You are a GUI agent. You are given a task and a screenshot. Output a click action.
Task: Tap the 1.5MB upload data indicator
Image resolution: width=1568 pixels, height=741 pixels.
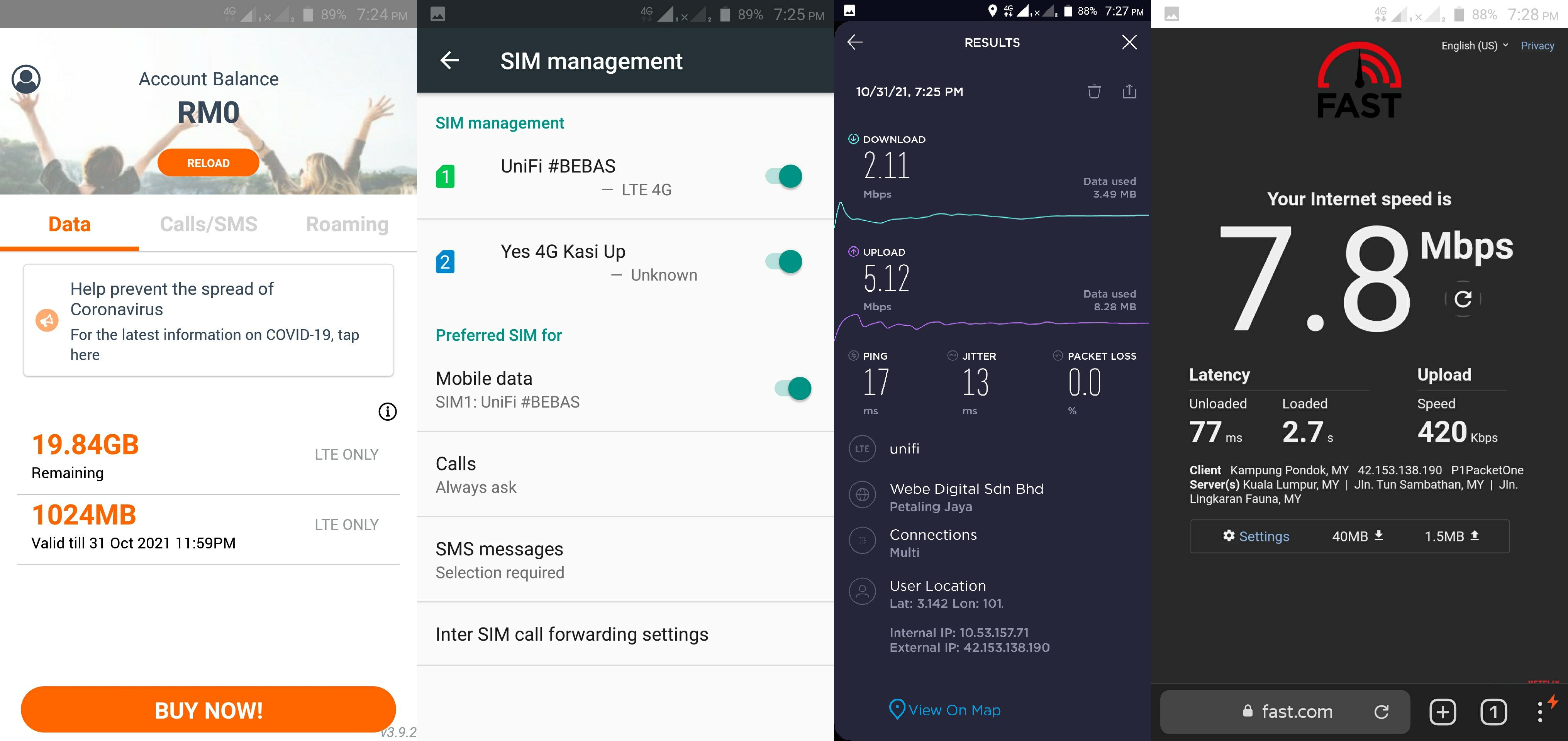pyautogui.click(x=1452, y=536)
